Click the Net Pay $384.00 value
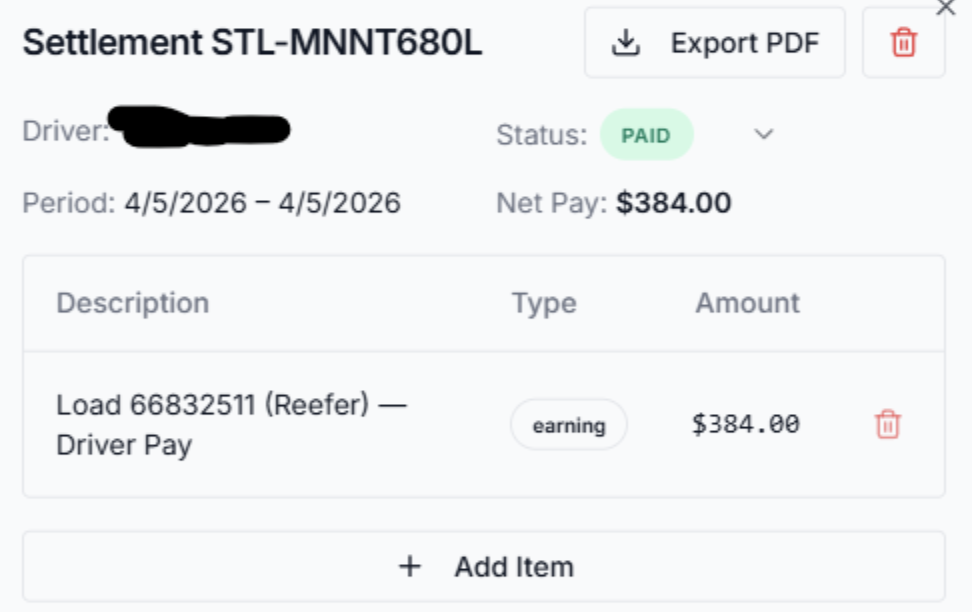The image size is (972, 612). click(673, 204)
